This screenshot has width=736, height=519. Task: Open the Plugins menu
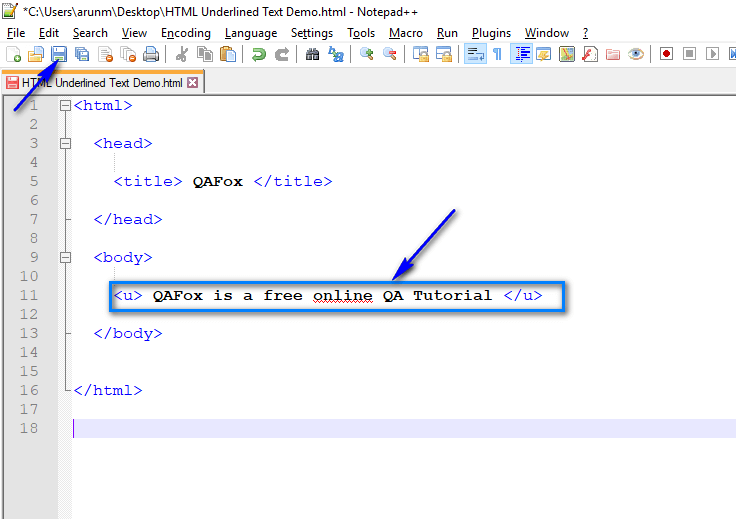point(491,33)
